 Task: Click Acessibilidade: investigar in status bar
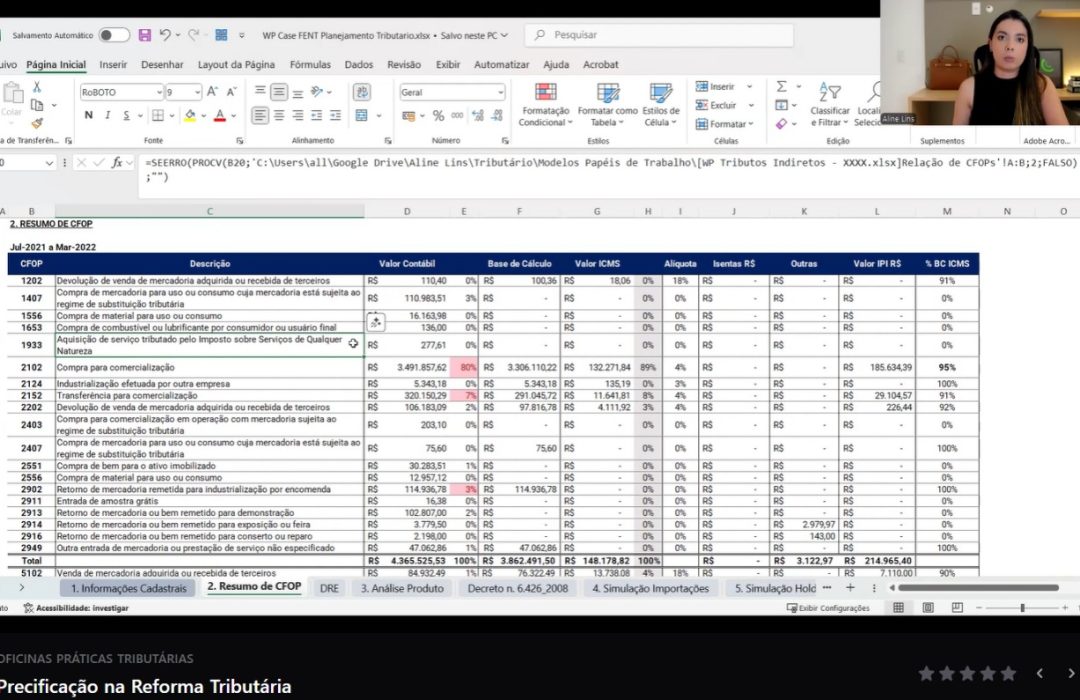click(75, 608)
